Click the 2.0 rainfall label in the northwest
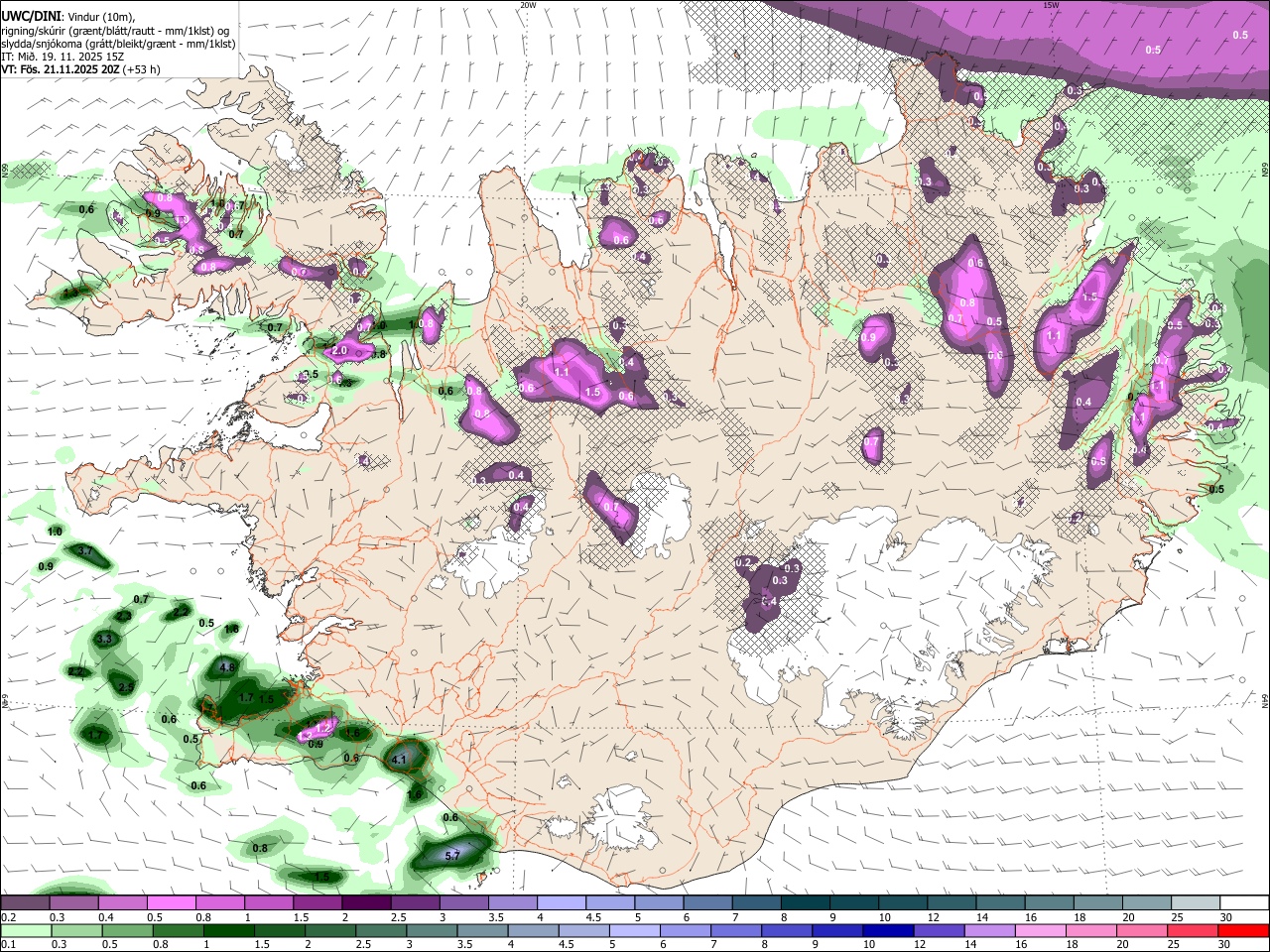 click(x=339, y=351)
